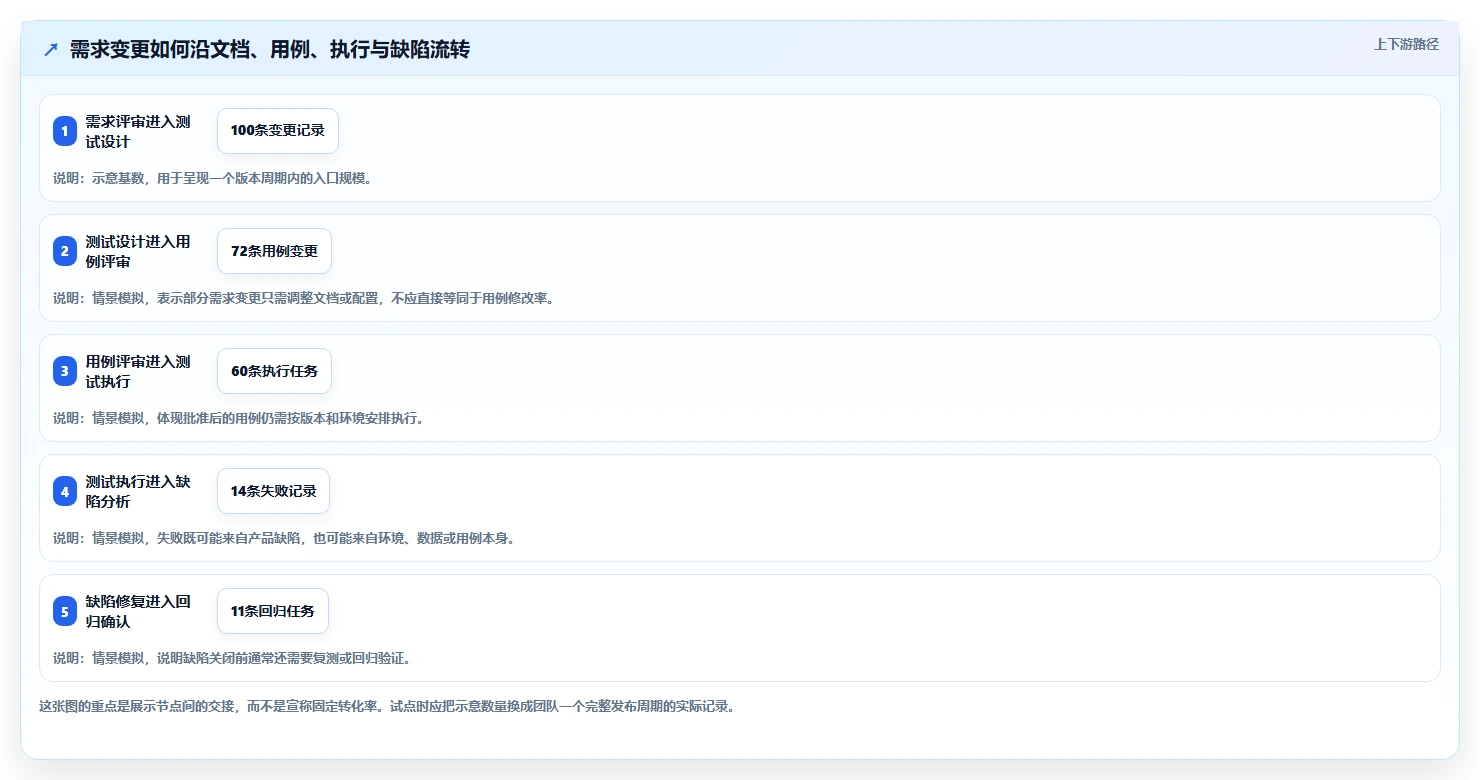1480x780 pixels.
Task: Click the 14条失败记录 pill
Action: point(273,491)
